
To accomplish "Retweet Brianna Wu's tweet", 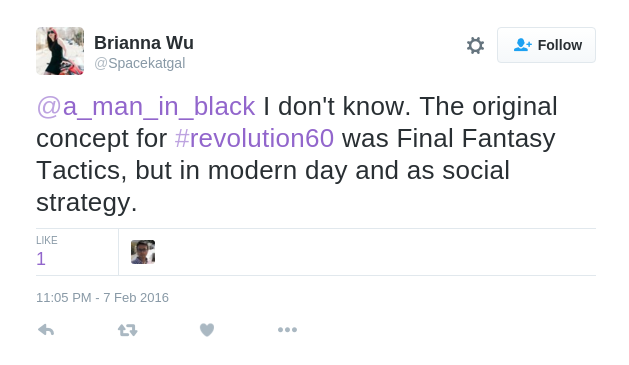I will (x=128, y=330).
